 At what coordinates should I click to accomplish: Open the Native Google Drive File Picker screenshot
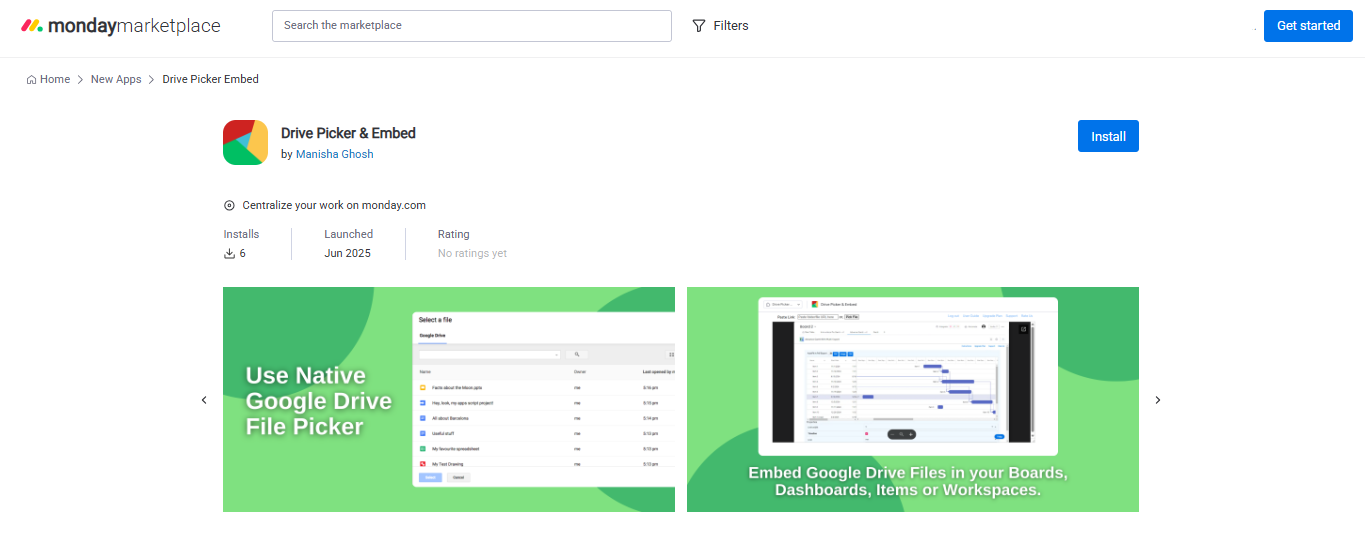click(x=449, y=400)
